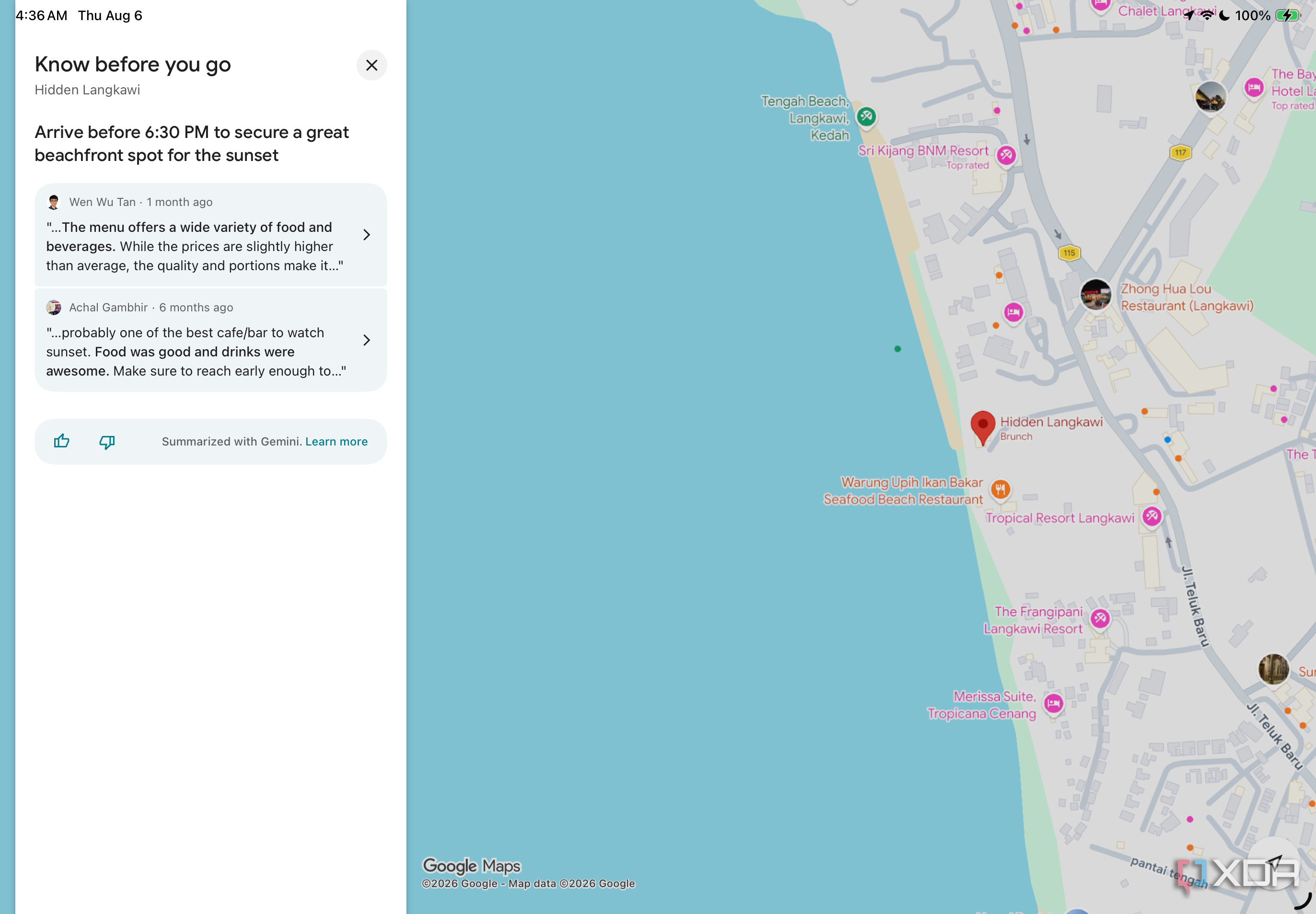Select the Merissa Suite Tropicana Cenang marker
This screenshot has width=1316, height=914.
click(x=1053, y=704)
